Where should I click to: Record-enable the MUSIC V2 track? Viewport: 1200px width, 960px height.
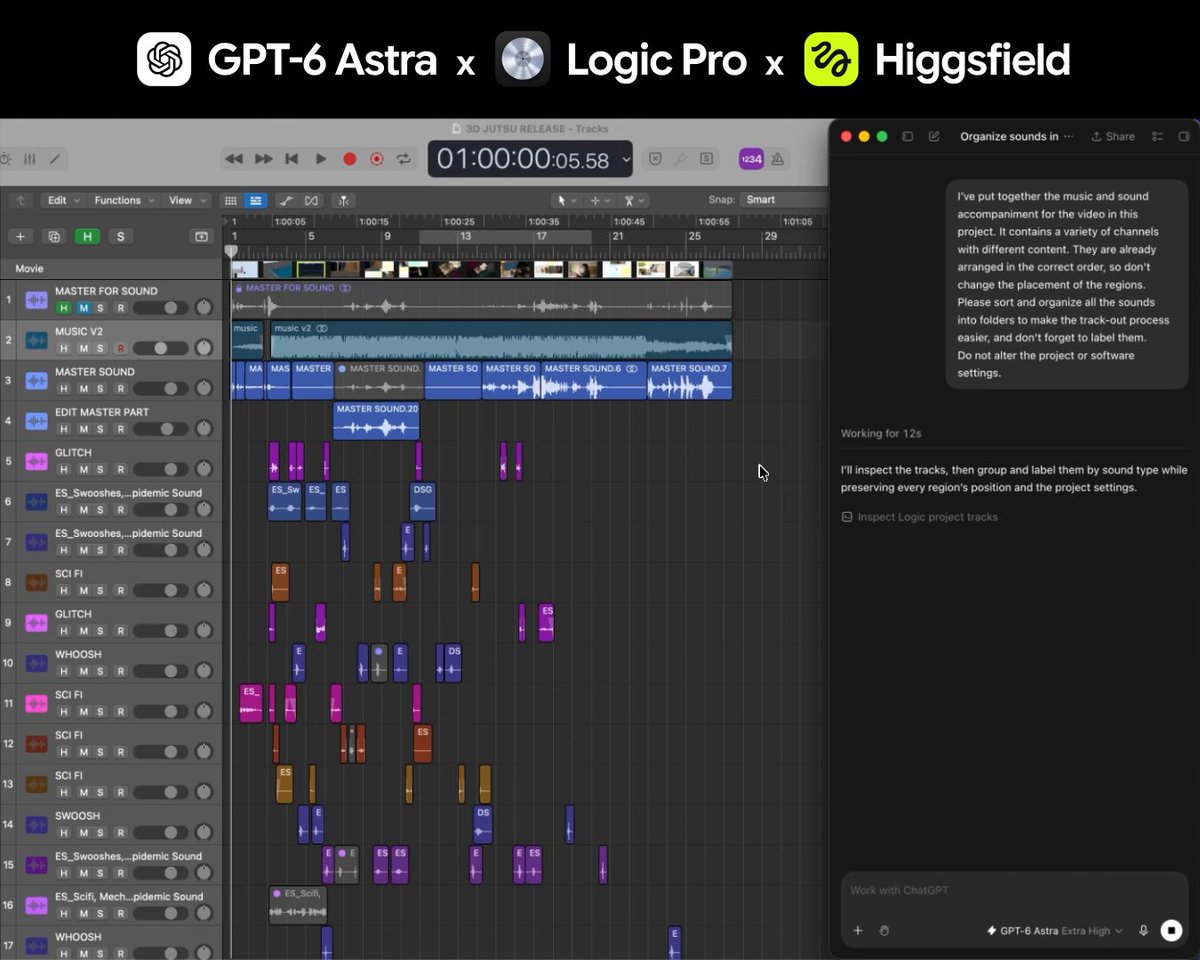click(x=121, y=348)
